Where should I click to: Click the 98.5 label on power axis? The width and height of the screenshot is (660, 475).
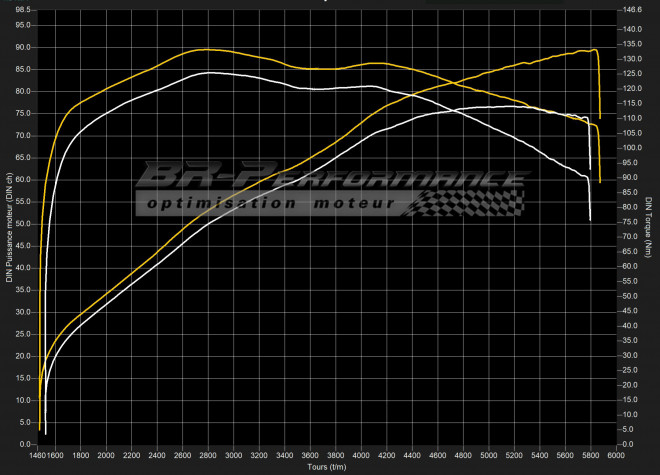[x=23, y=9]
